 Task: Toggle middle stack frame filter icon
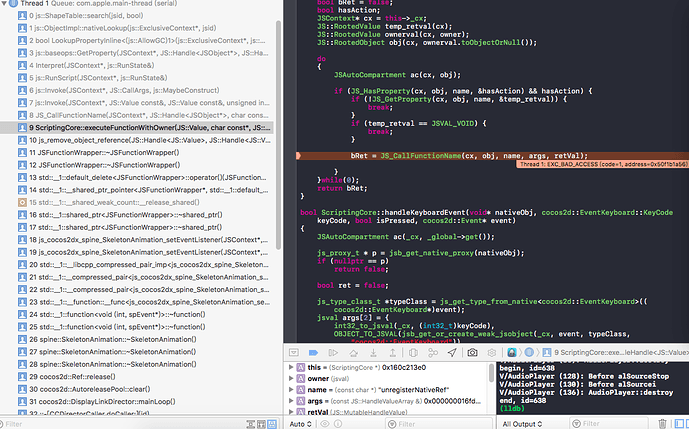pos(261,424)
